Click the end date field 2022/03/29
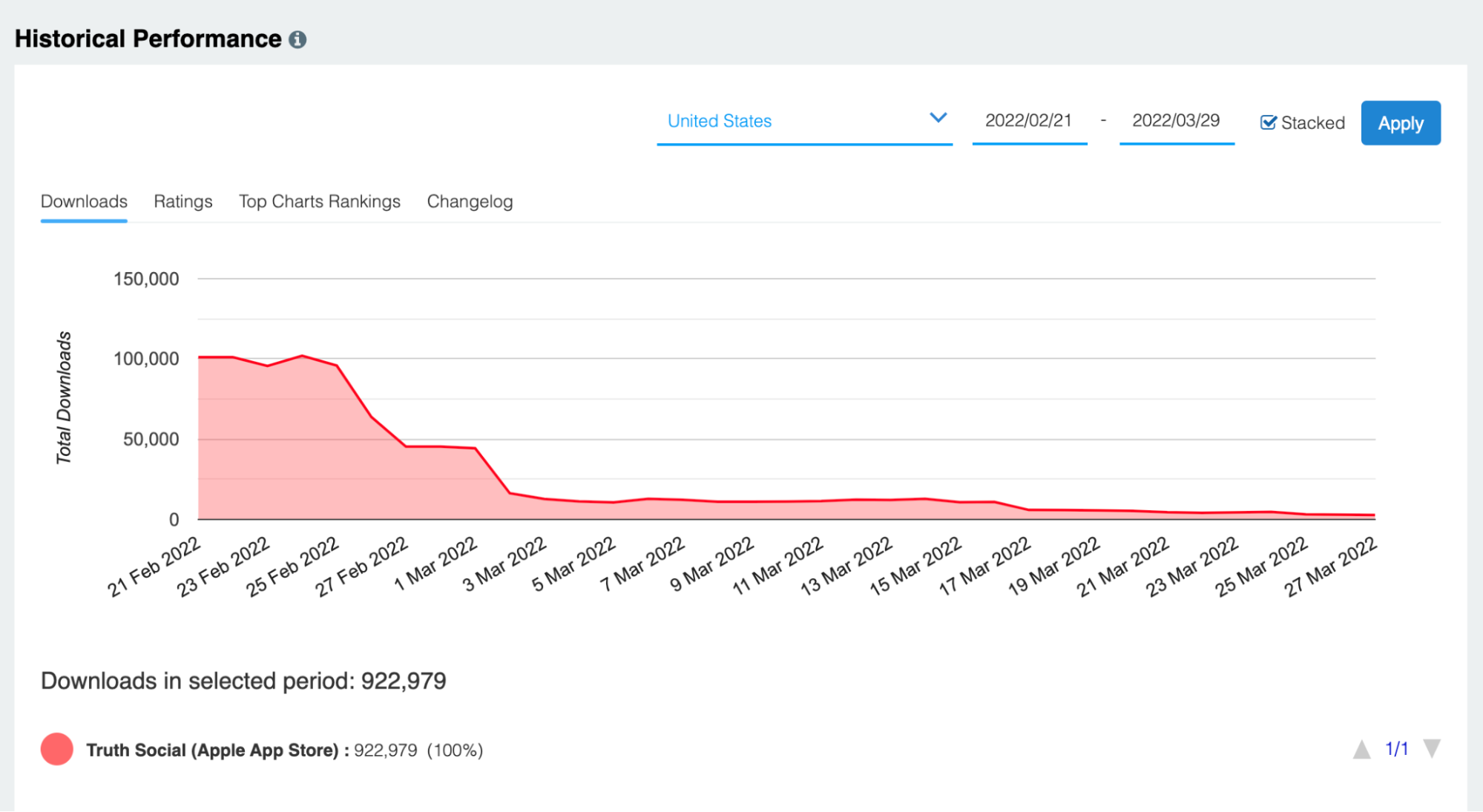 1176,121
